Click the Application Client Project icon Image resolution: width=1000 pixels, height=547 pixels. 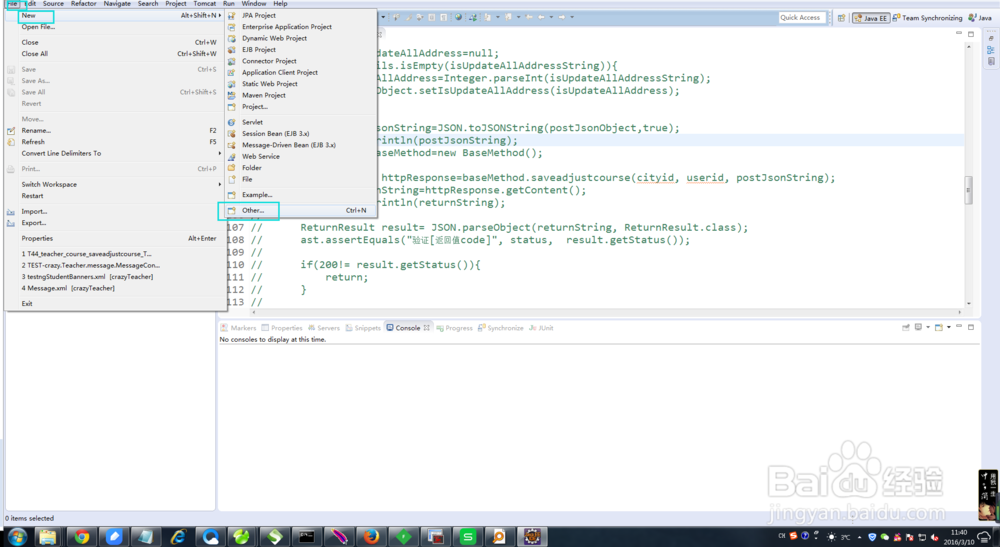232,73
